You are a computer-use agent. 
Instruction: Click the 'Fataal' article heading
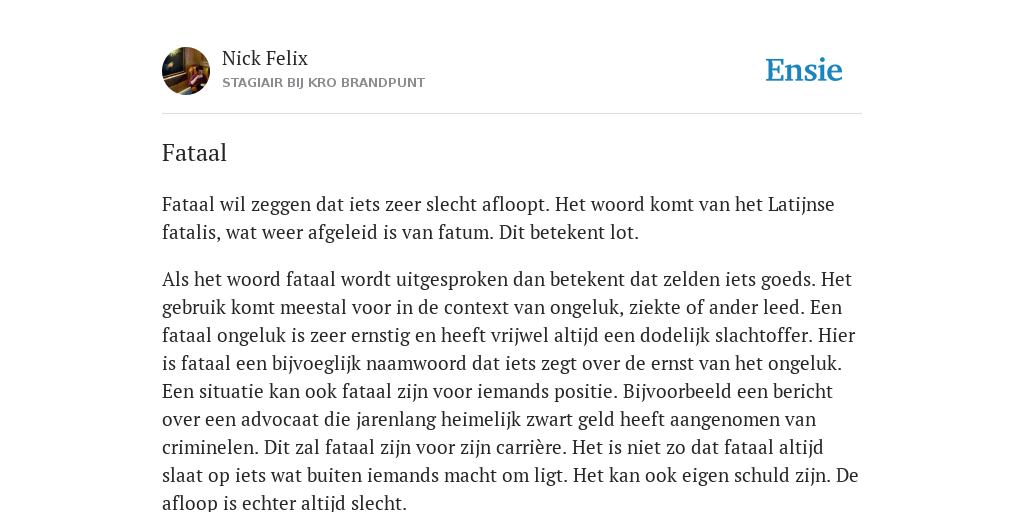(194, 153)
